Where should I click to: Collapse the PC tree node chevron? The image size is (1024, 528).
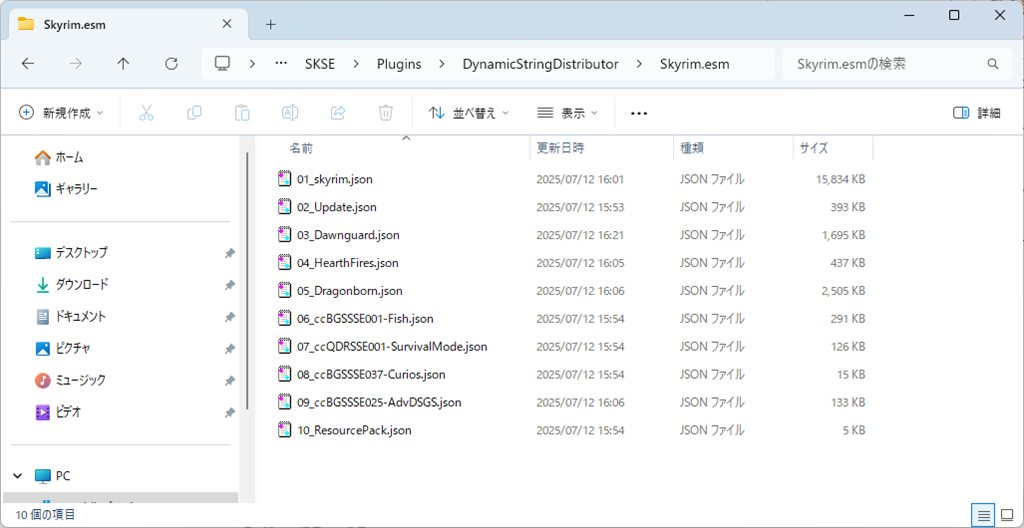click(x=17, y=476)
